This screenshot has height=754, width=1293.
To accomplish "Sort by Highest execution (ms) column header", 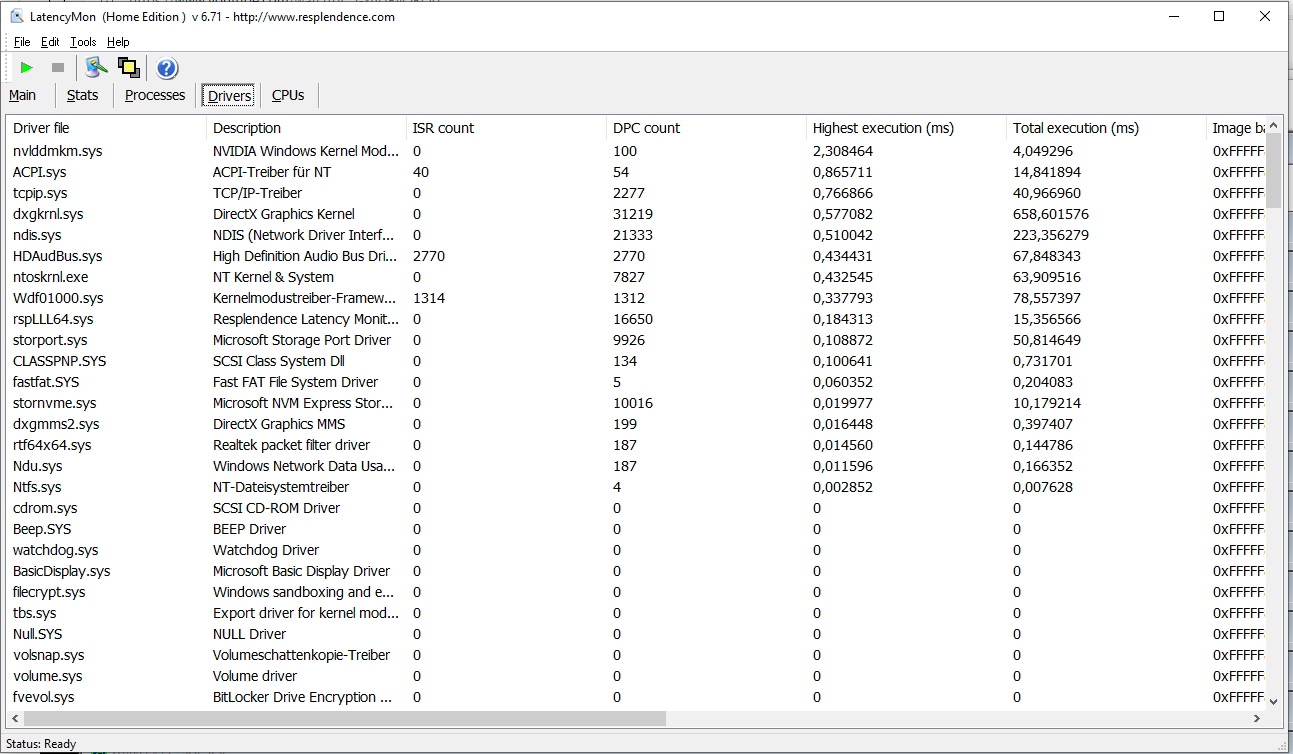I will coord(883,128).
